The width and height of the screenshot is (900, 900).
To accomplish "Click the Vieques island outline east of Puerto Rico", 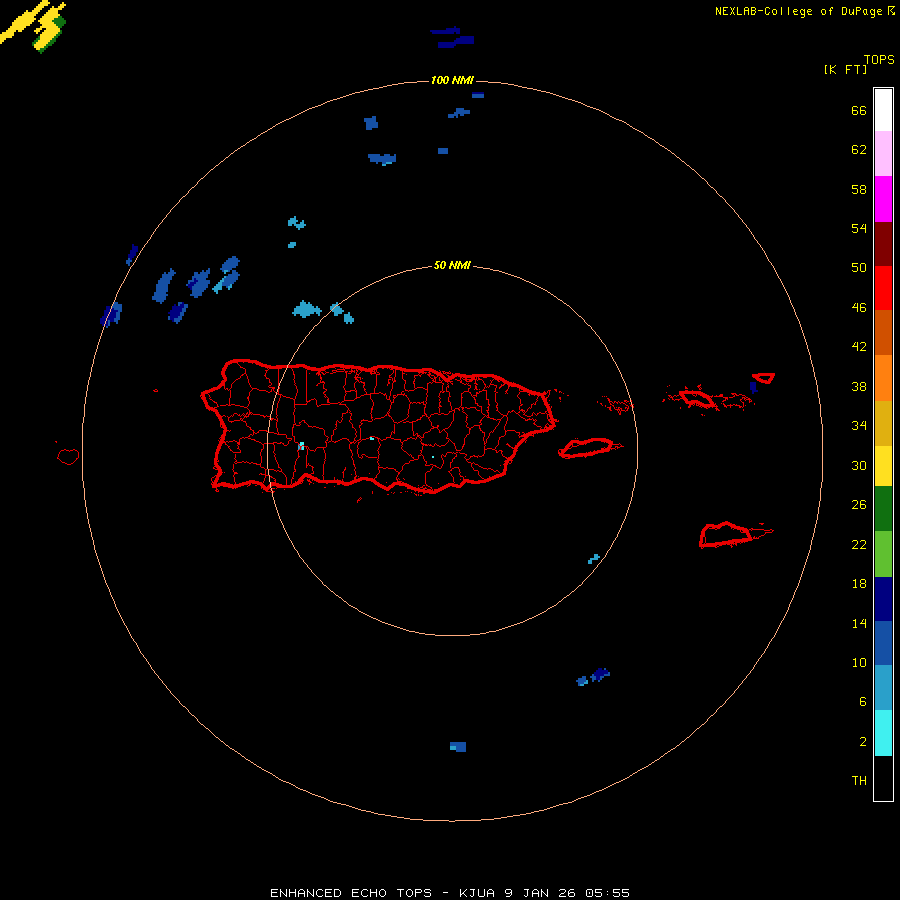I will coord(589,448).
